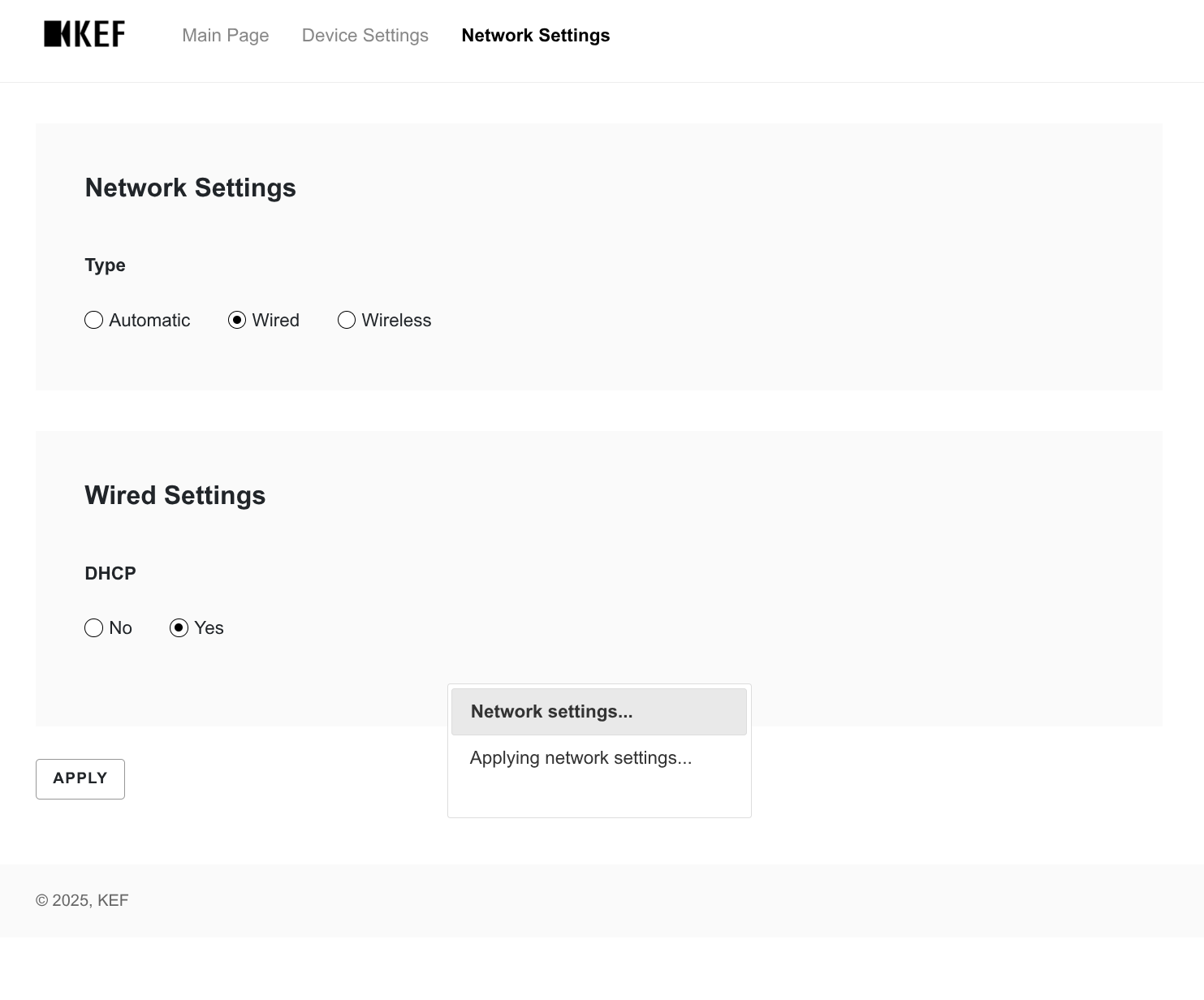Choose the Wired radio circle
The image size is (1204, 1000).
pyautogui.click(x=237, y=320)
